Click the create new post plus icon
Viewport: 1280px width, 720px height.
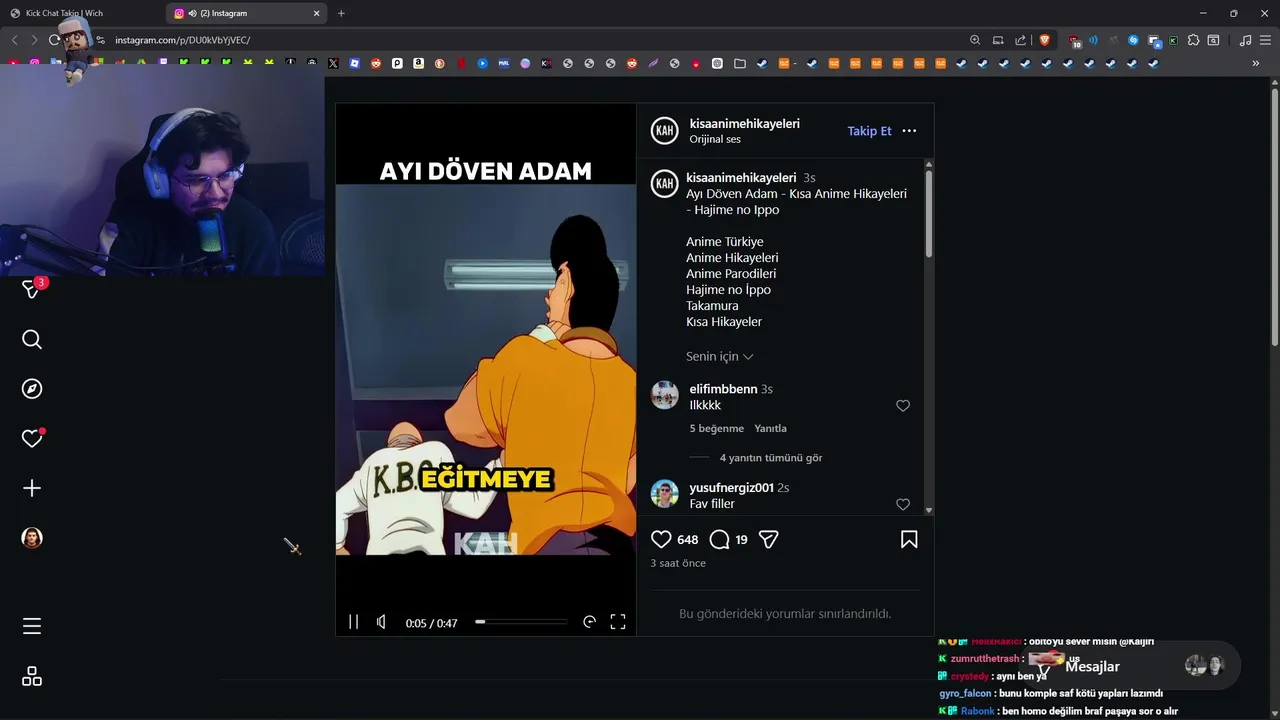(32, 488)
